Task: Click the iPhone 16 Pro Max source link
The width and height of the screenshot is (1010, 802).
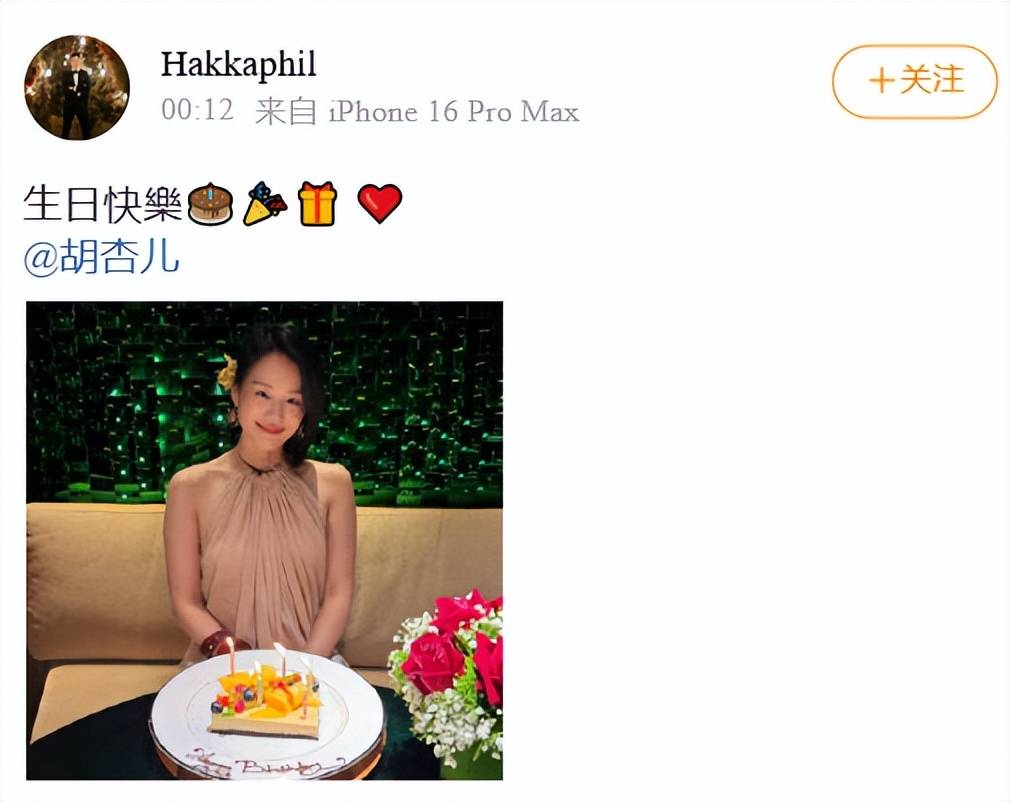Action: tap(453, 111)
